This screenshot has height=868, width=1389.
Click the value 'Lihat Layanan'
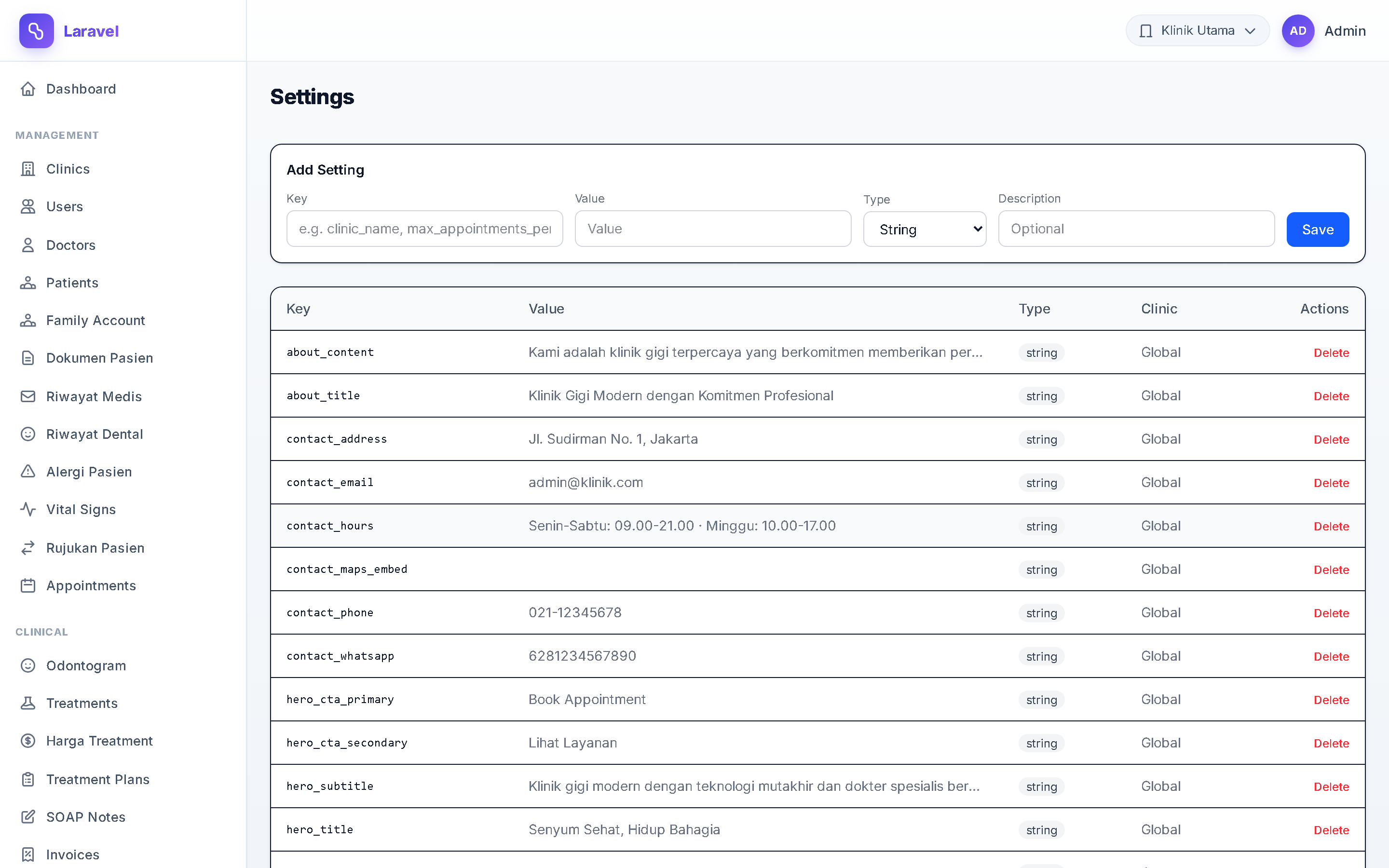click(x=572, y=743)
